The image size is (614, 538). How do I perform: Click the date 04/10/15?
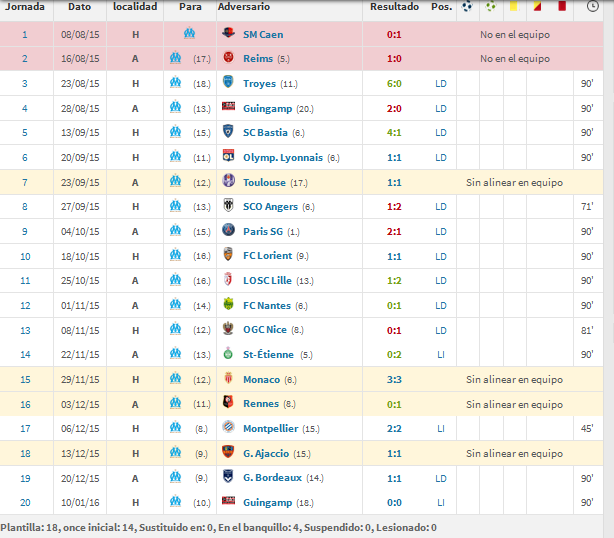click(80, 231)
